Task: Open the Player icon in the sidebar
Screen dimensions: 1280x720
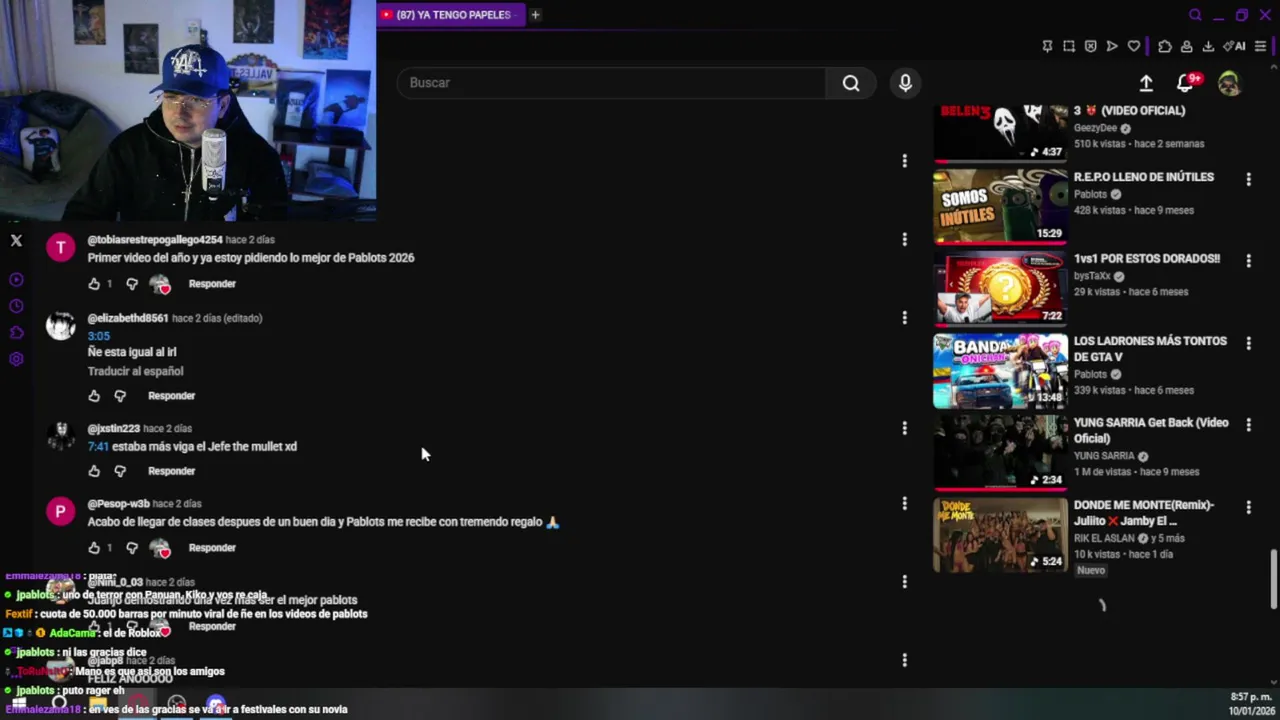Action: [16, 280]
